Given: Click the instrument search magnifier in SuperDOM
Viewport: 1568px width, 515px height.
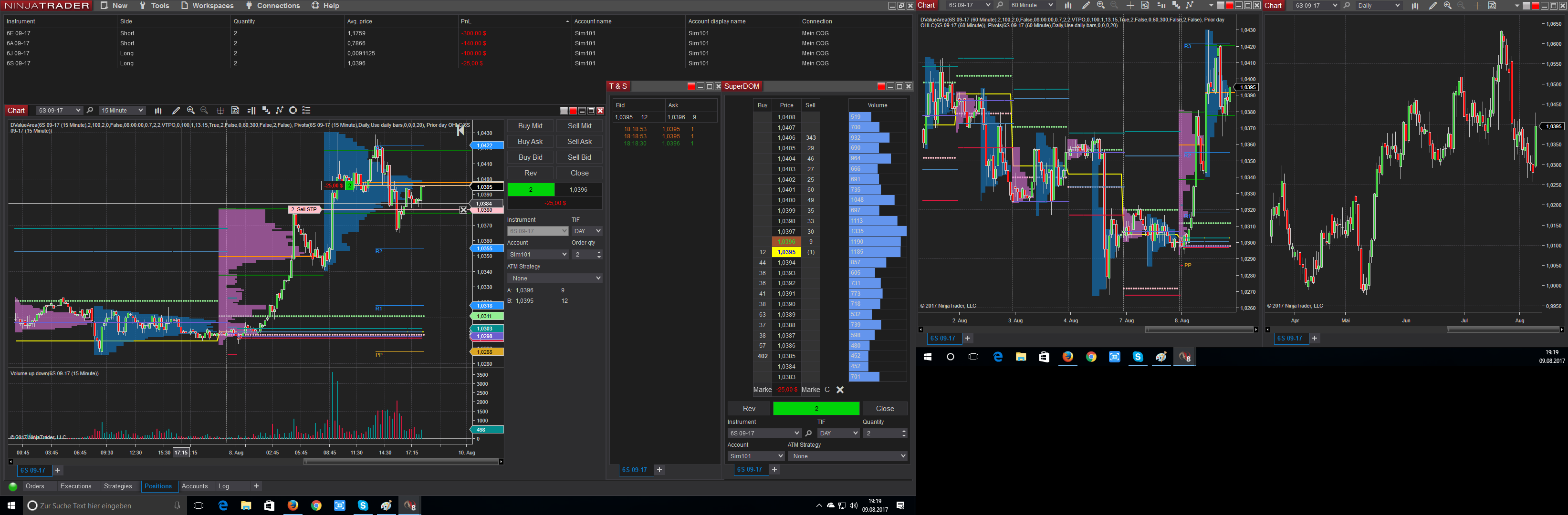Looking at the screenshot, I should [x=808, y=433].
